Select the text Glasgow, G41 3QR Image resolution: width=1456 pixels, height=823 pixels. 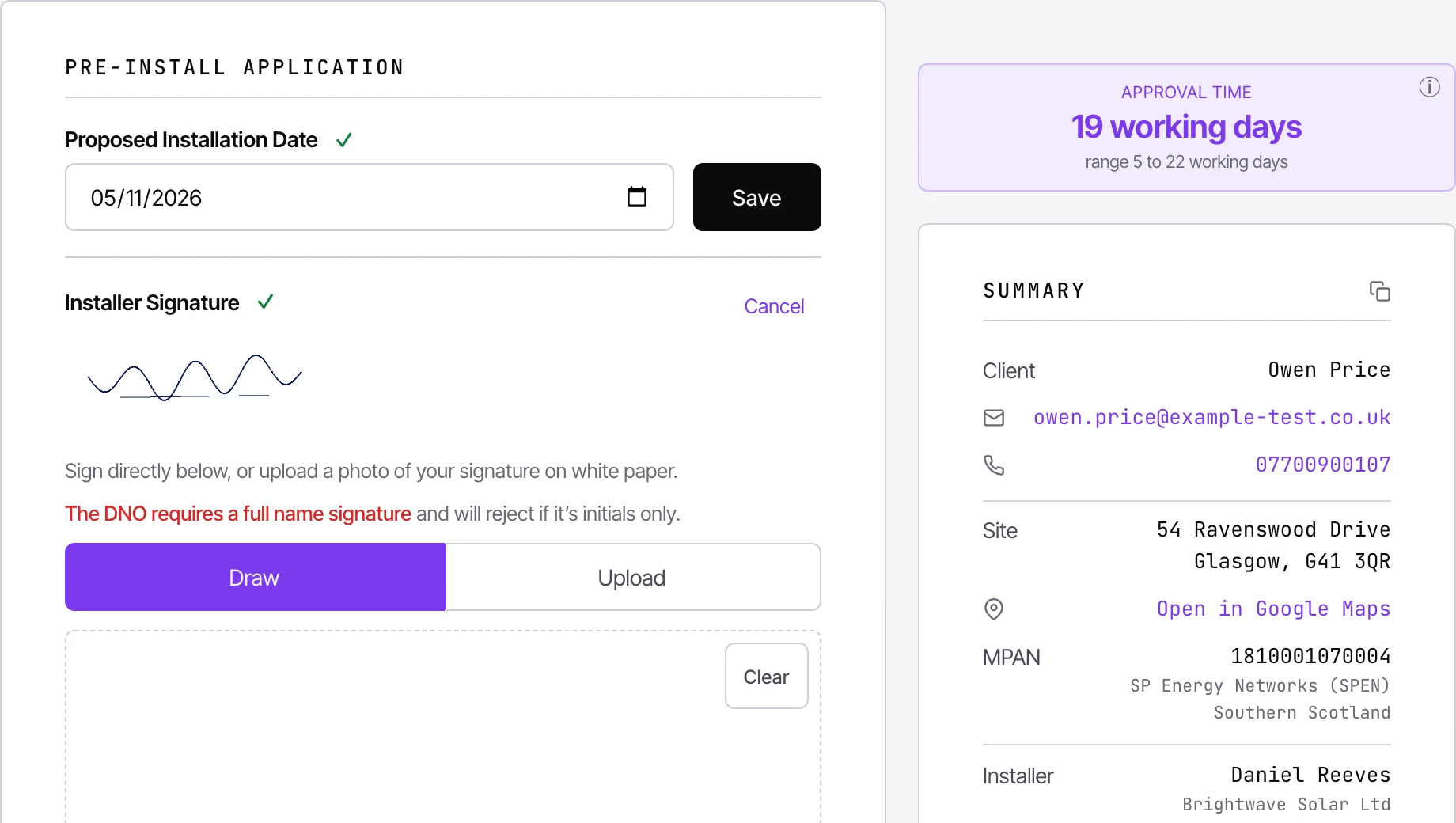pyautogui.click(x=1292, y=561)
